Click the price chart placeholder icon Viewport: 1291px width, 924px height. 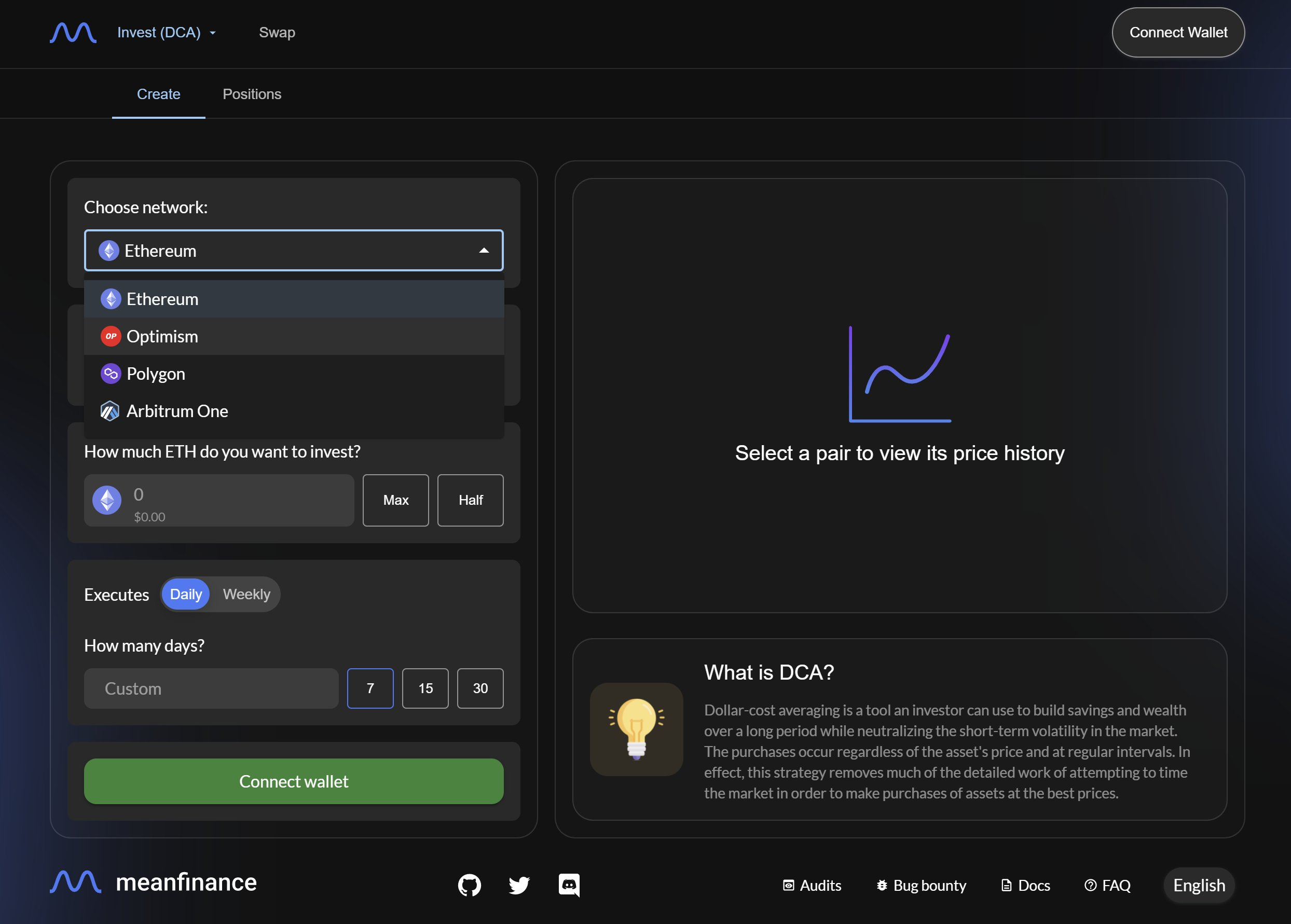tap(900, 374)
